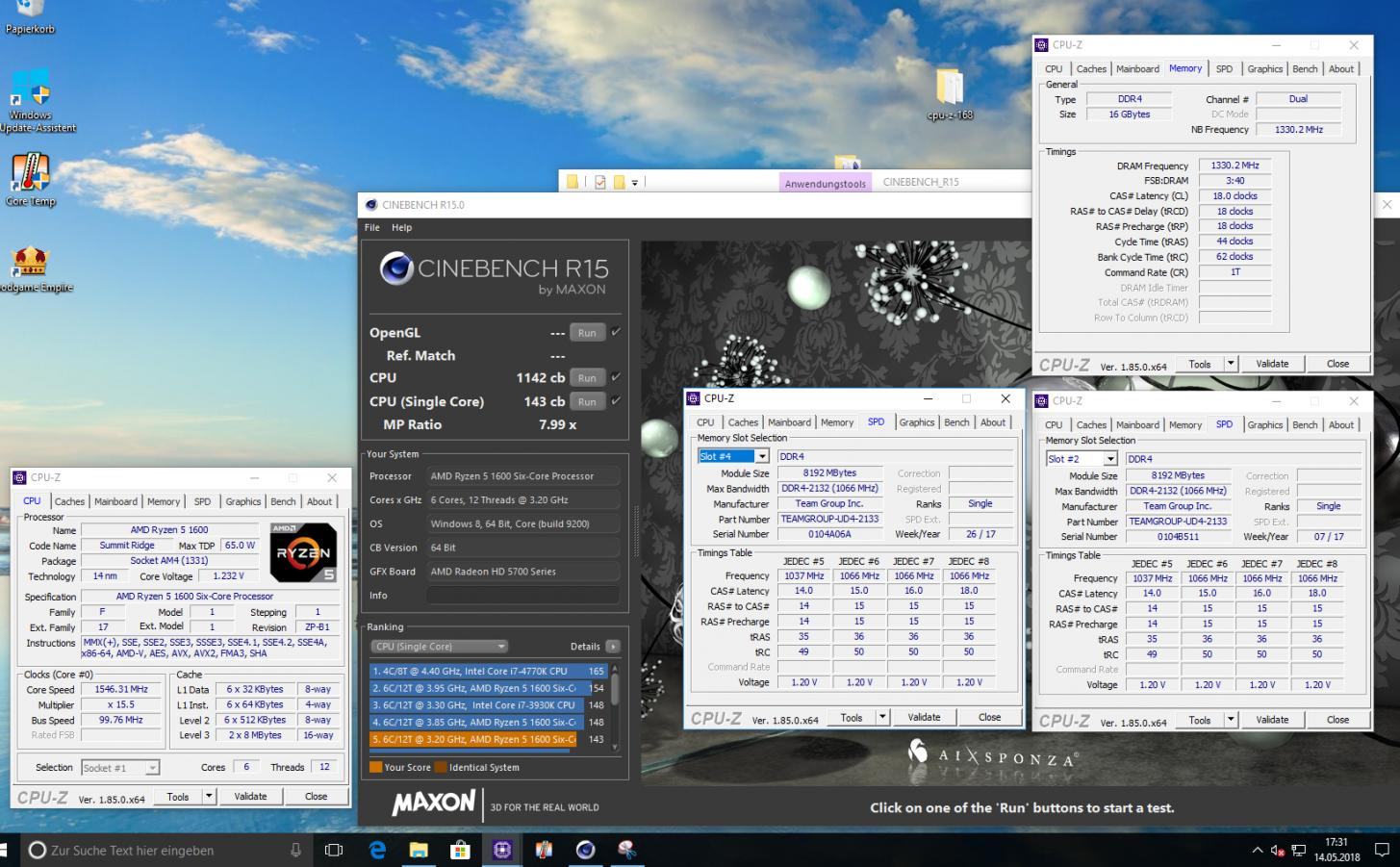Click the properties checkmark icon in the Explorer quick access toolbar

(x=600, y=182)
